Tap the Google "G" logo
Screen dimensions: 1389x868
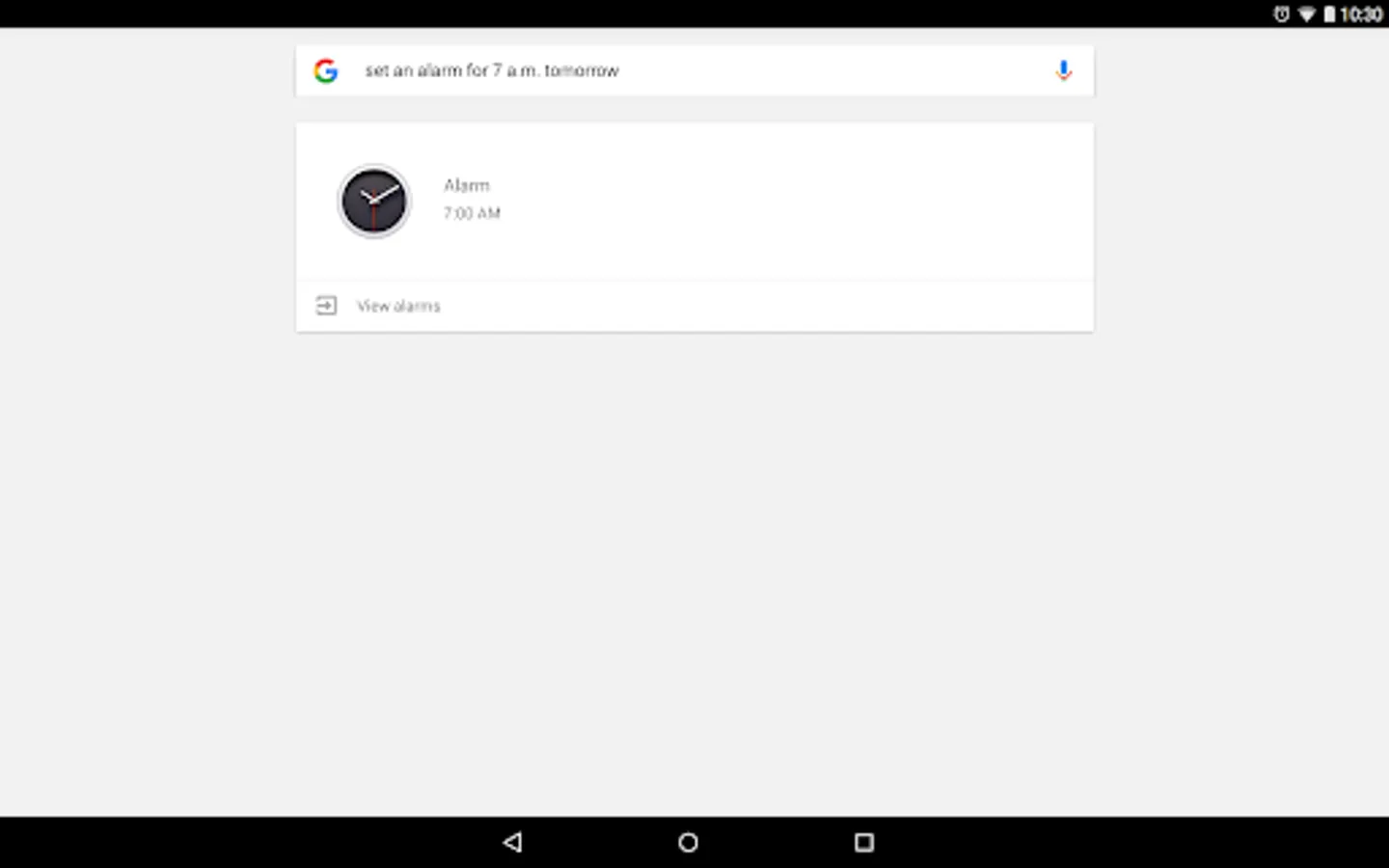click(x=326, y=70)
